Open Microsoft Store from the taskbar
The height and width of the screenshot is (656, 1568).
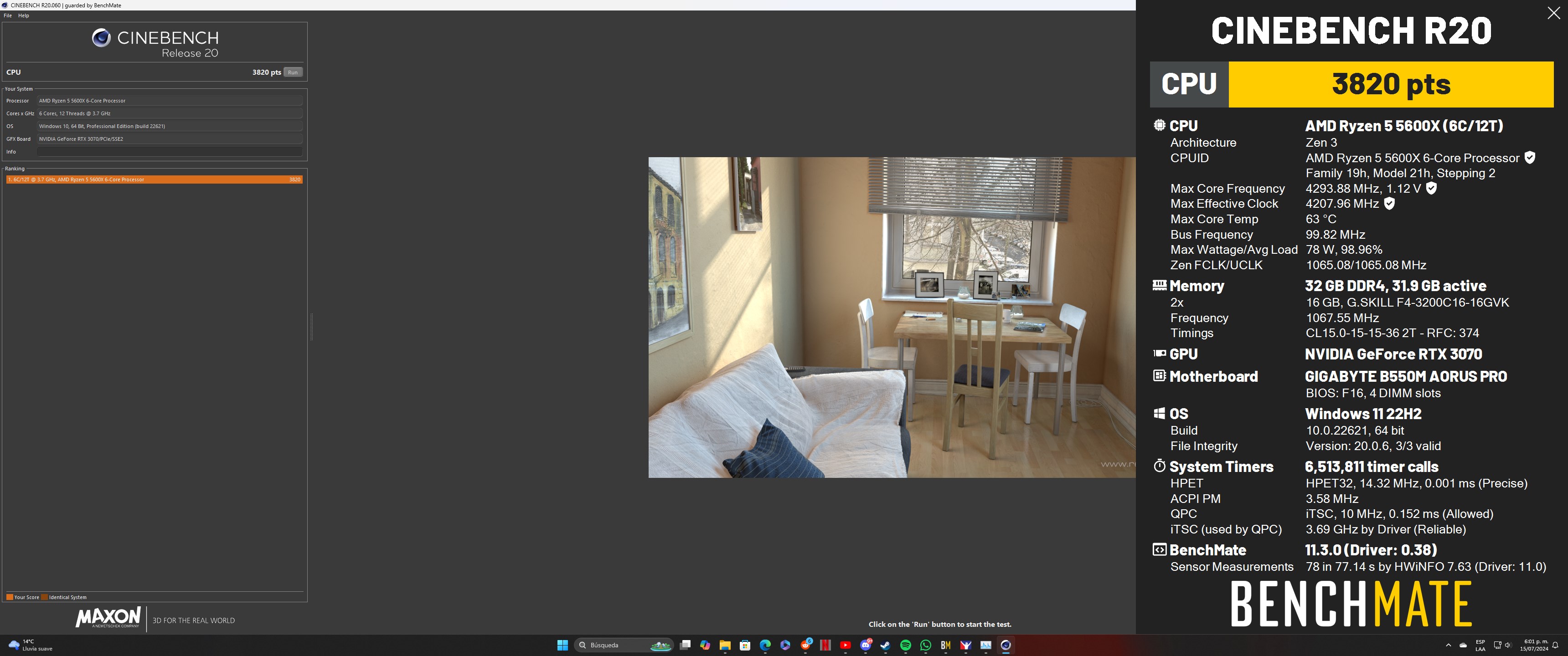coord(745,645)
